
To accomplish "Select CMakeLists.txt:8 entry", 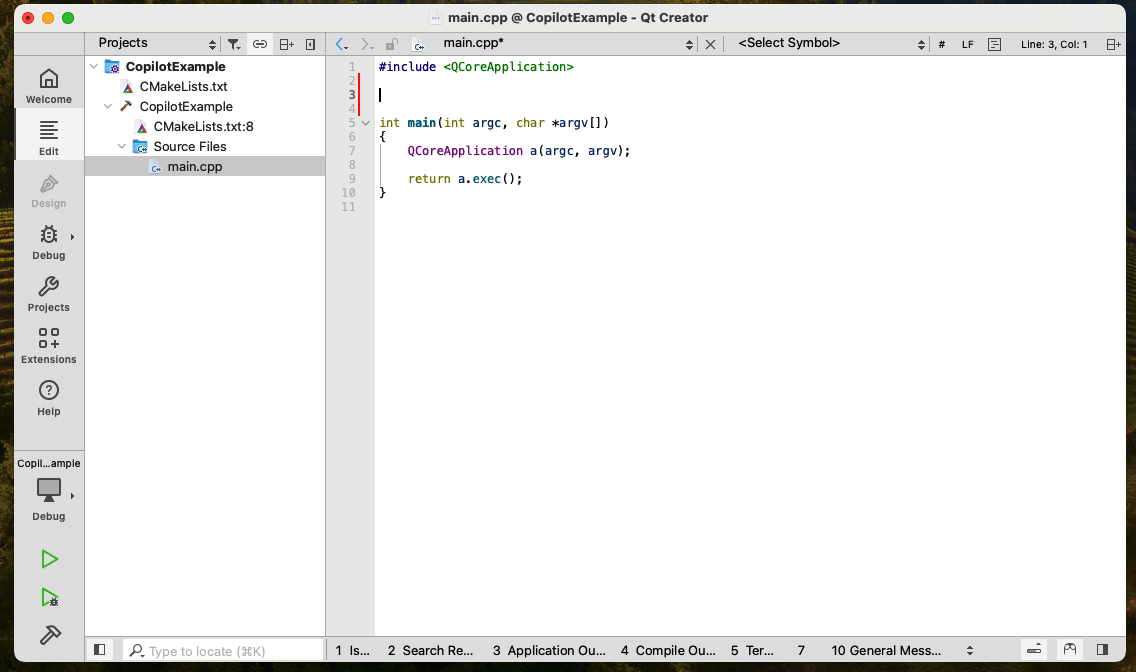I will 204,127.
